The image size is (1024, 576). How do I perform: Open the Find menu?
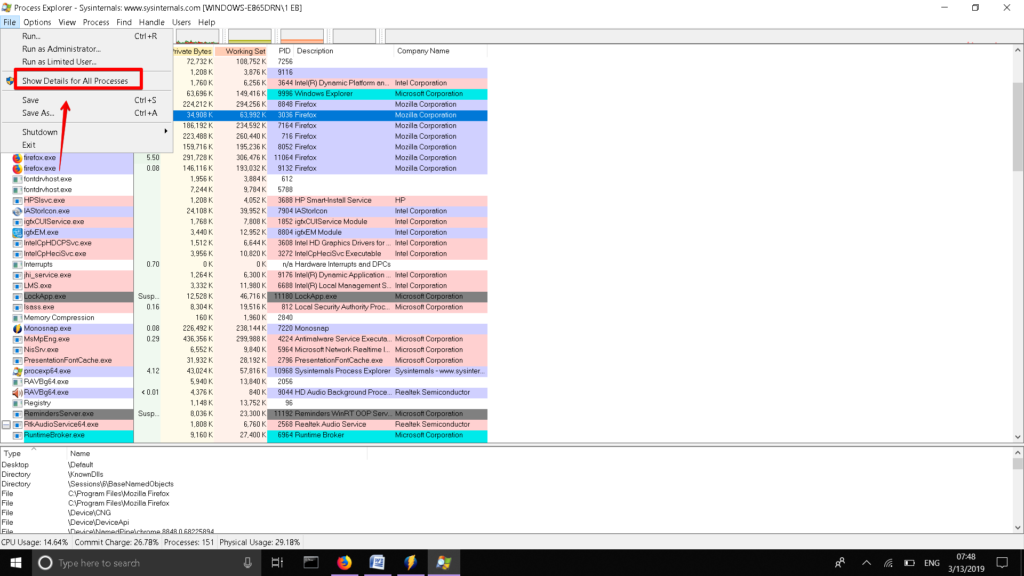pos(123,22)
